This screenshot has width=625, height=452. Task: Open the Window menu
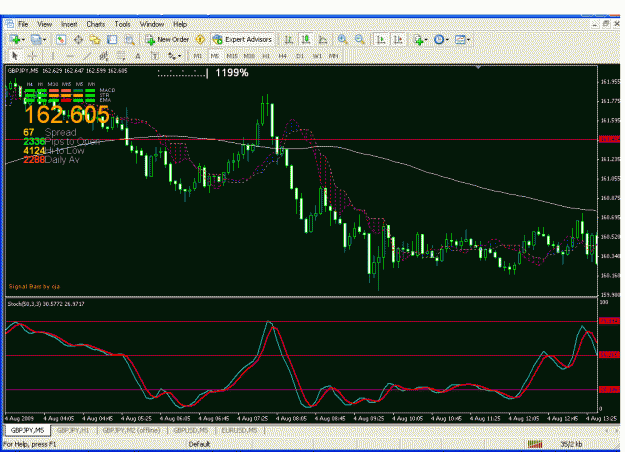[x=152, y=24]
